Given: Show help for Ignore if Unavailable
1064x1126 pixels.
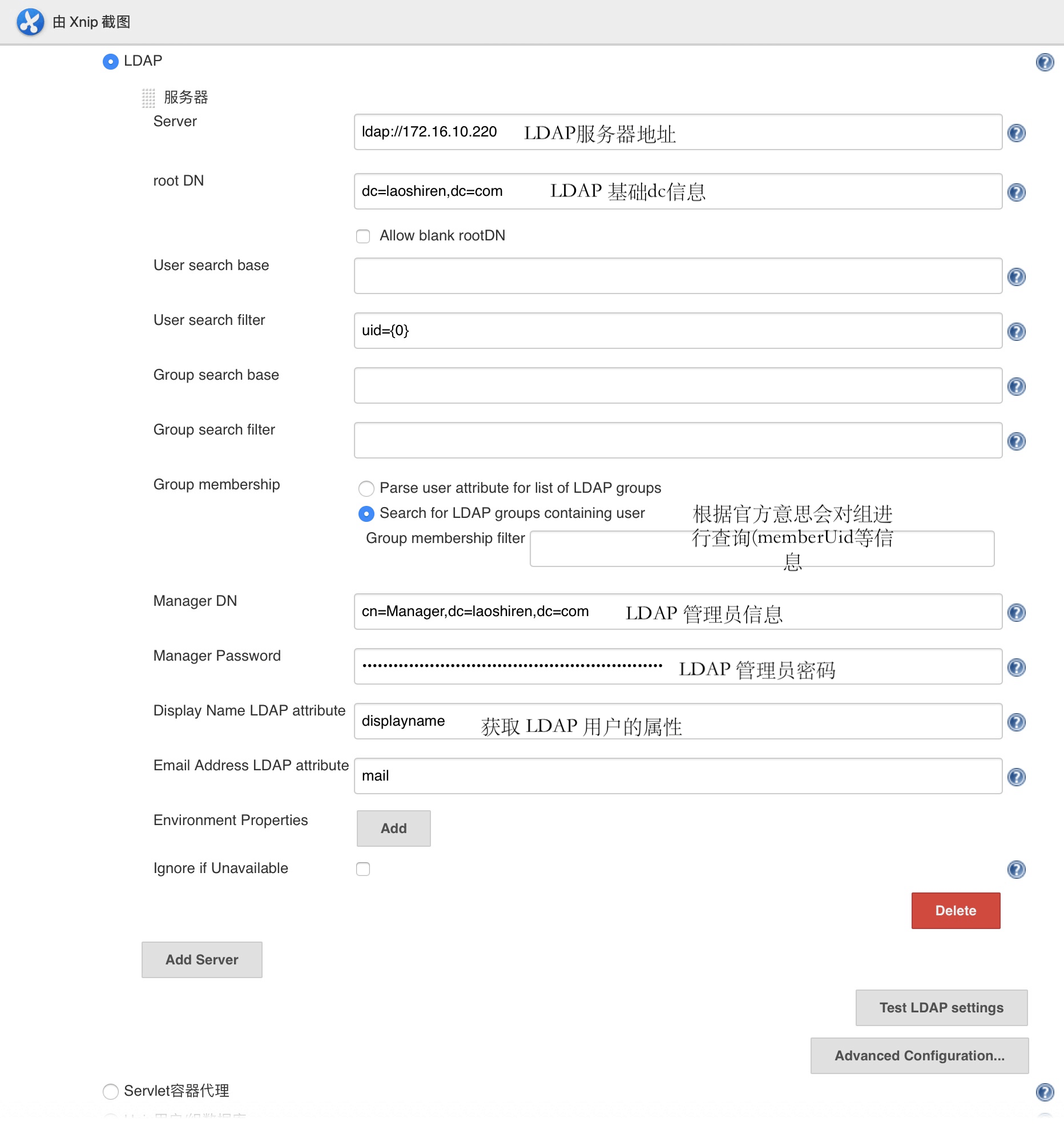Looking at the screenshot, I should tap(1017, 870).
